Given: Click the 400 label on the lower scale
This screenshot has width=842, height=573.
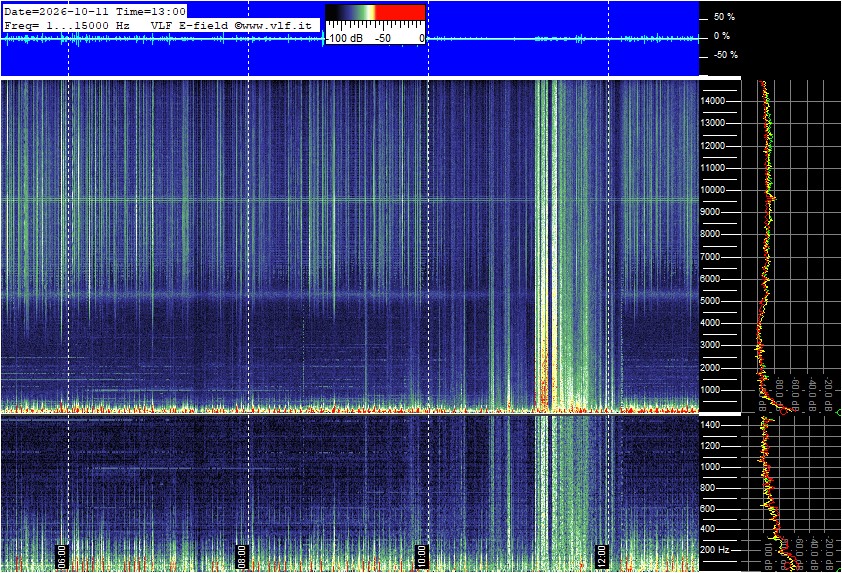Looking at the screenshot, I should coord(707,530).
